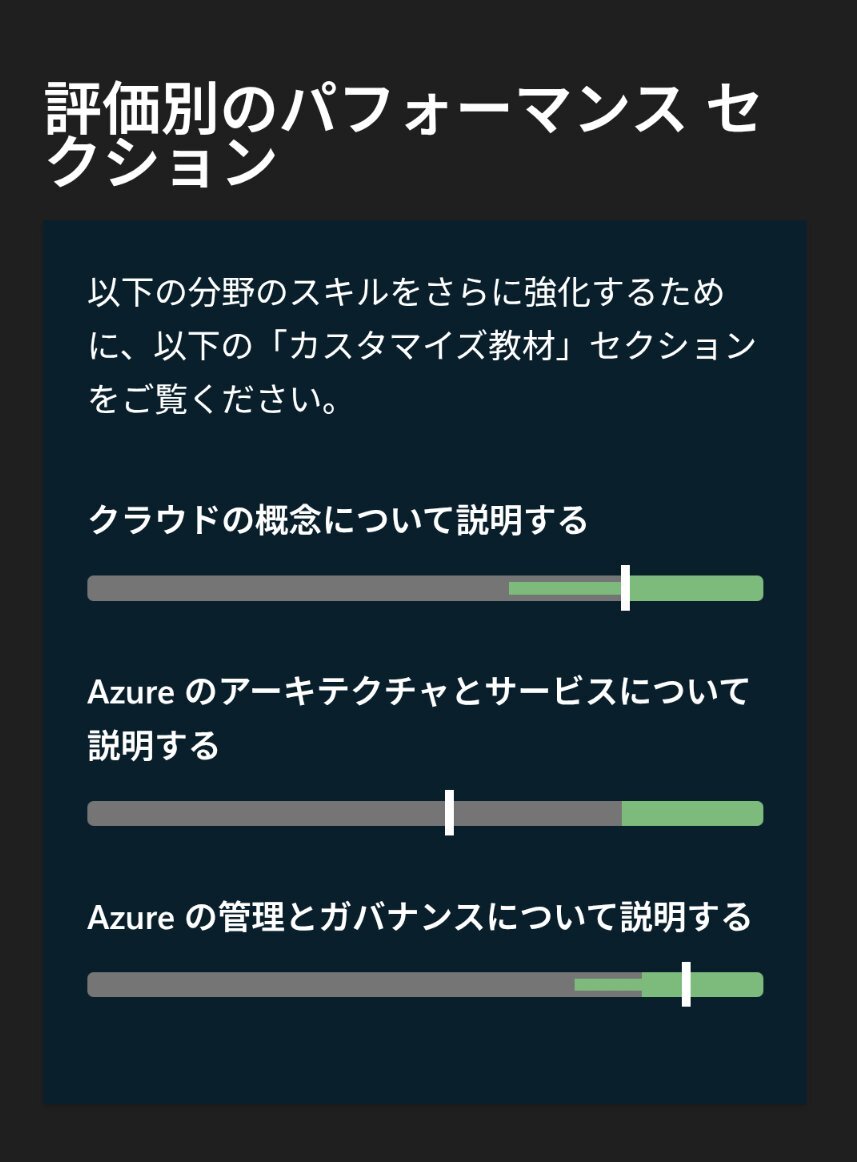857x1162 pixels.
Task: Click the クション part of the heading
Action: click(161, 164)
